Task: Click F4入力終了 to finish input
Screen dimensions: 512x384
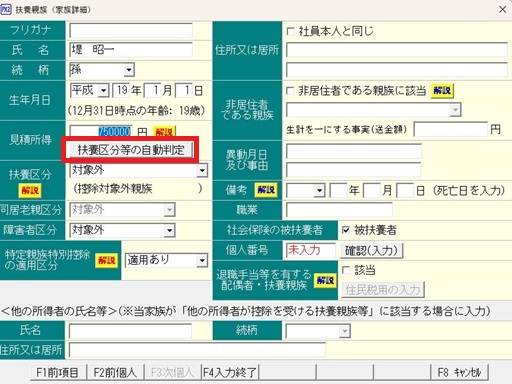Action: [x=230, y=372]
